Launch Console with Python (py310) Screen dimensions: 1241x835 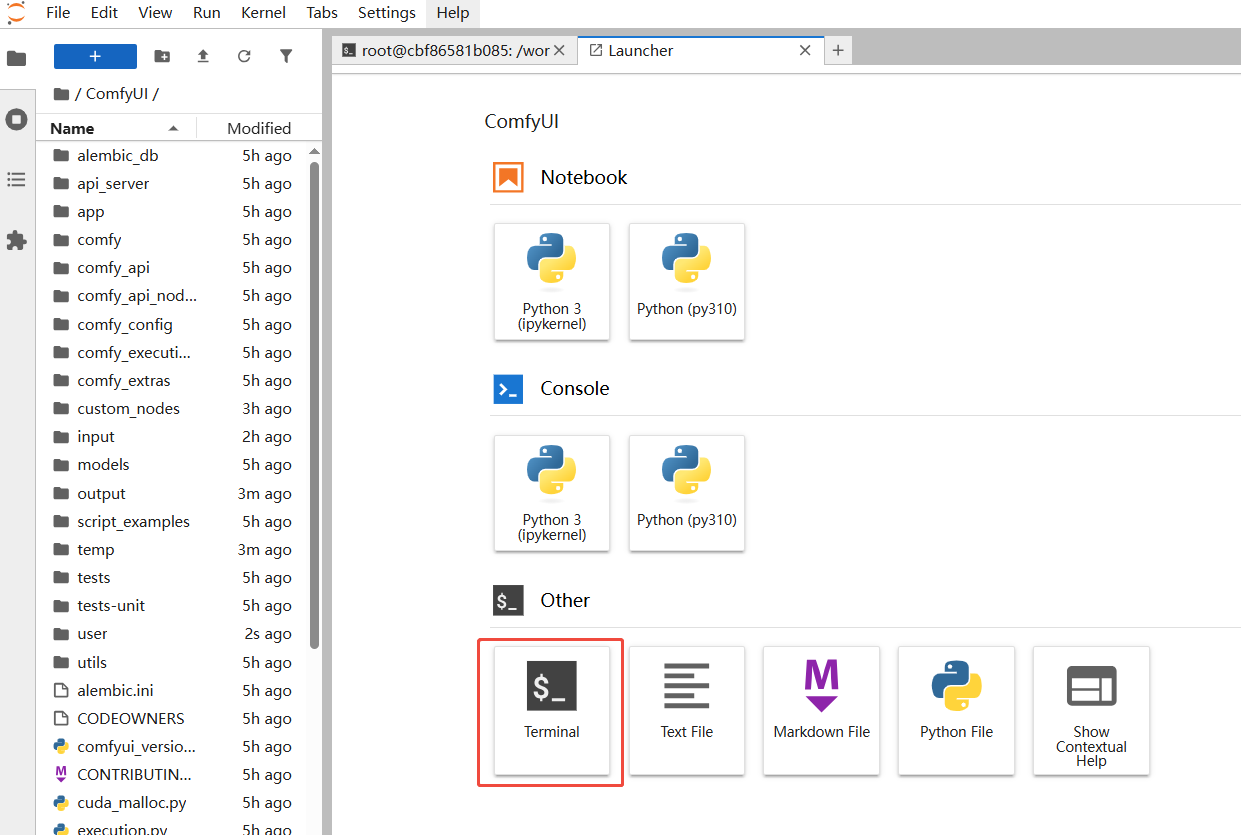click(687, 492)
